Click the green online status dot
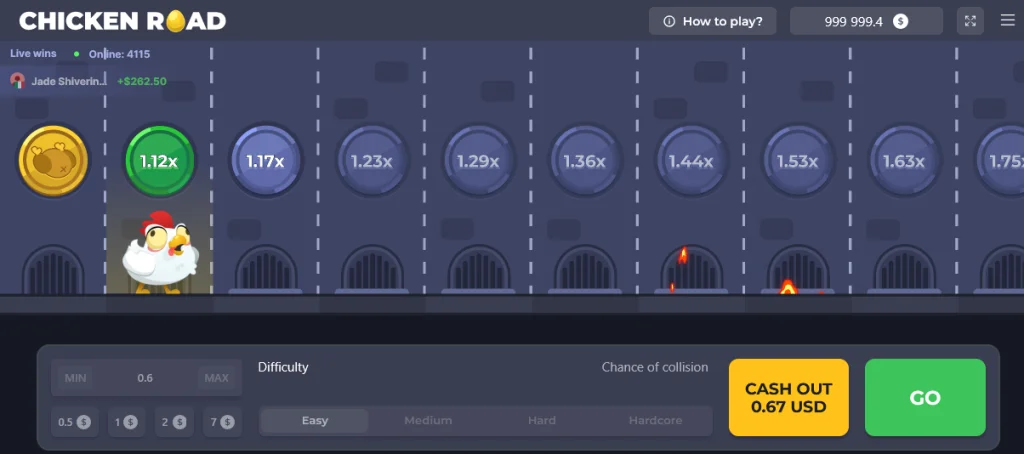 [x=76, y=54]
